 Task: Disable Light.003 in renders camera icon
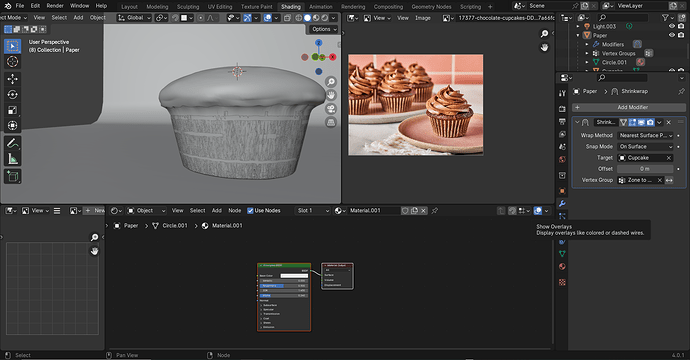pyautogui.click(x=681, y=26)
